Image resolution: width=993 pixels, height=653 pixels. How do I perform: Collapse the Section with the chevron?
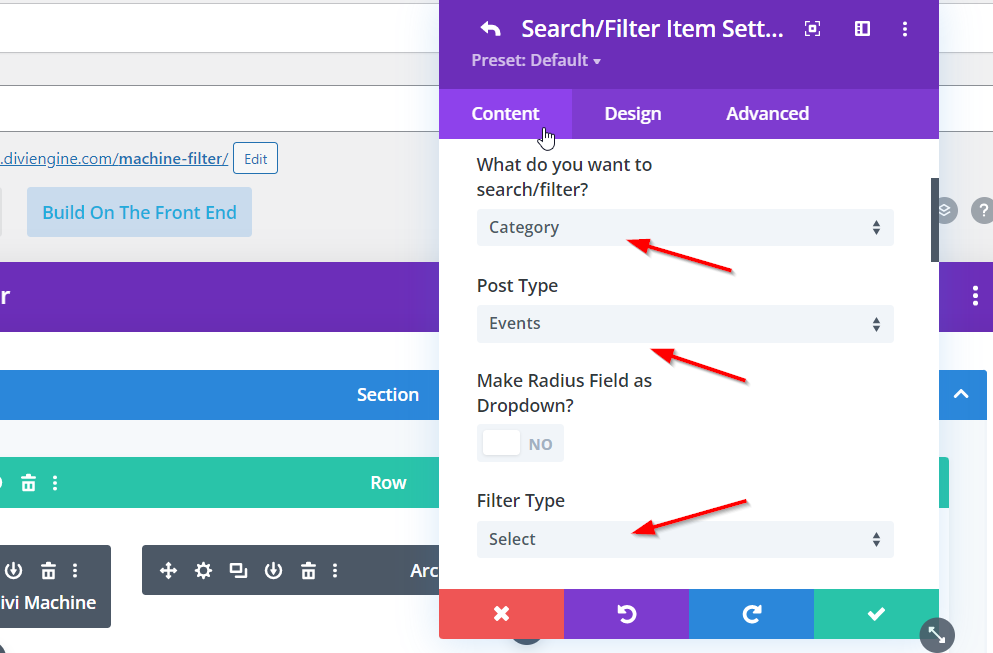pos(961,394)
